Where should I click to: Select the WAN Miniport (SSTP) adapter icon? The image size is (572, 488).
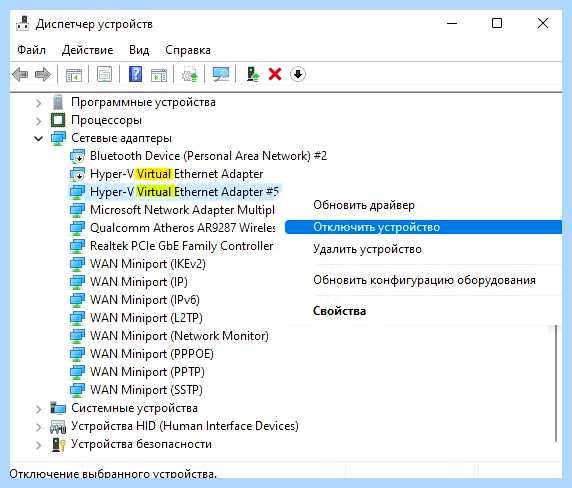tap(77, 390)
